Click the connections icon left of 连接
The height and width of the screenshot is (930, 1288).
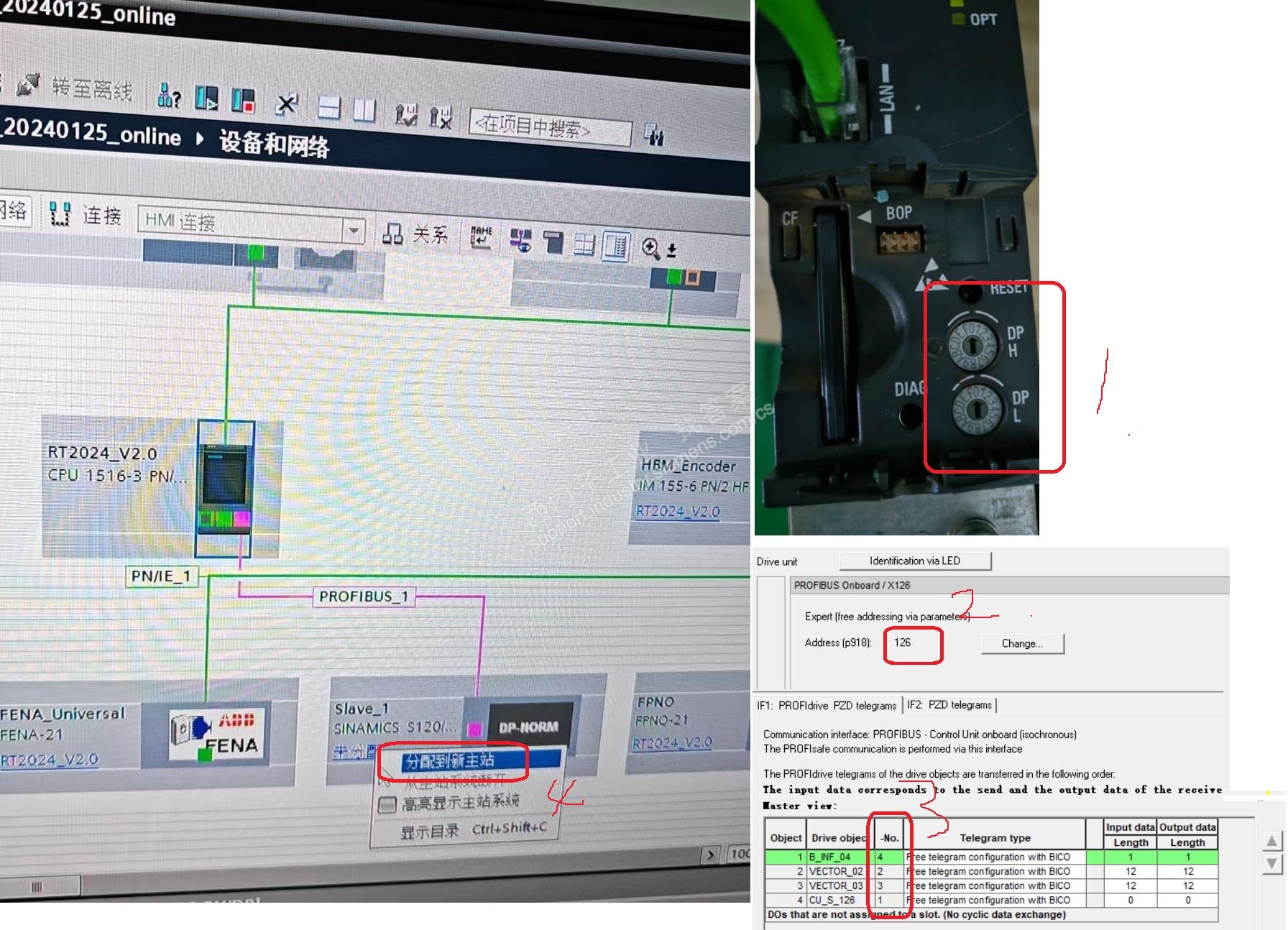pyautogui.click(x=60, y=213)
